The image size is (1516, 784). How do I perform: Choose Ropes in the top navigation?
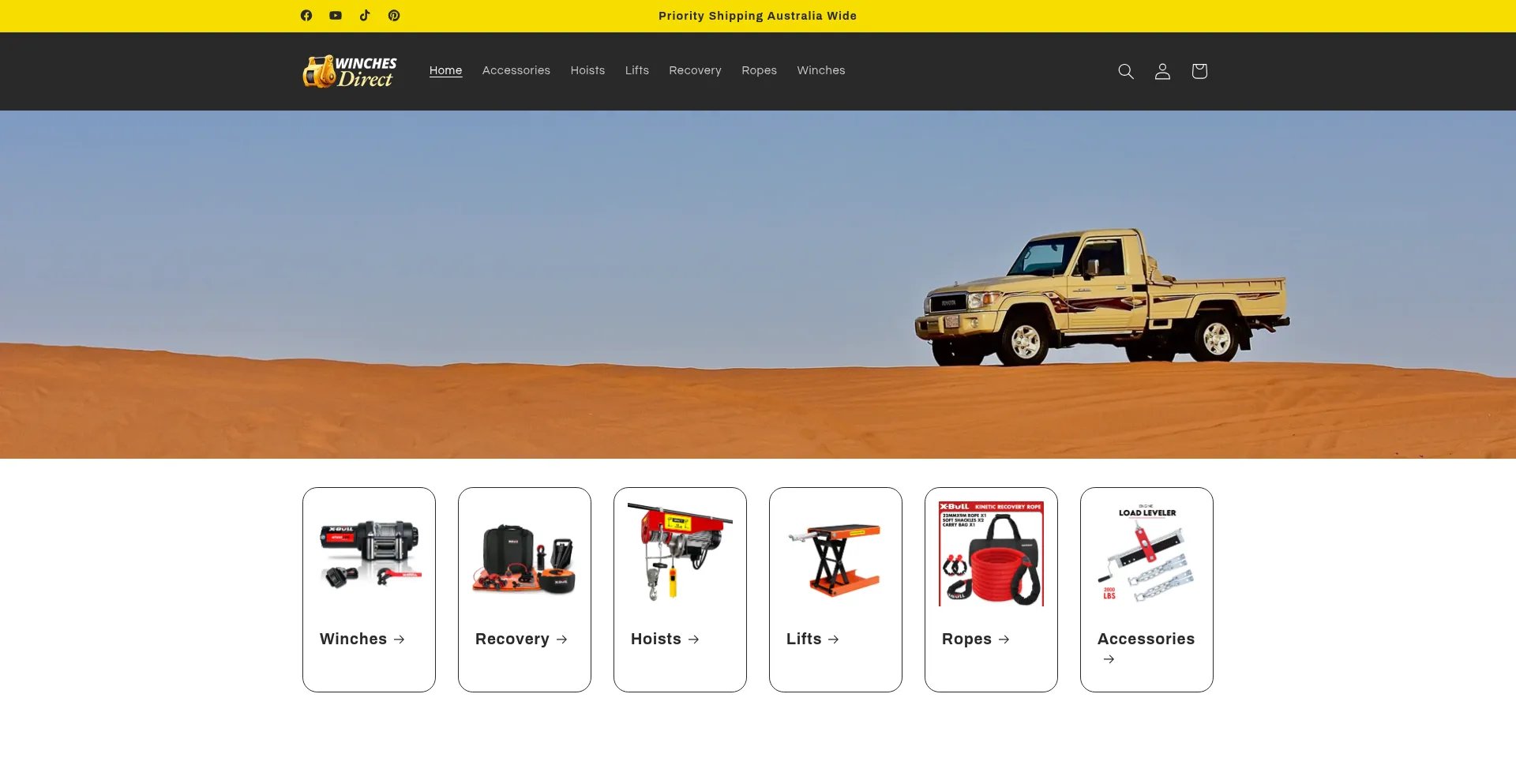pyautogui.click(x=759, y=70)
